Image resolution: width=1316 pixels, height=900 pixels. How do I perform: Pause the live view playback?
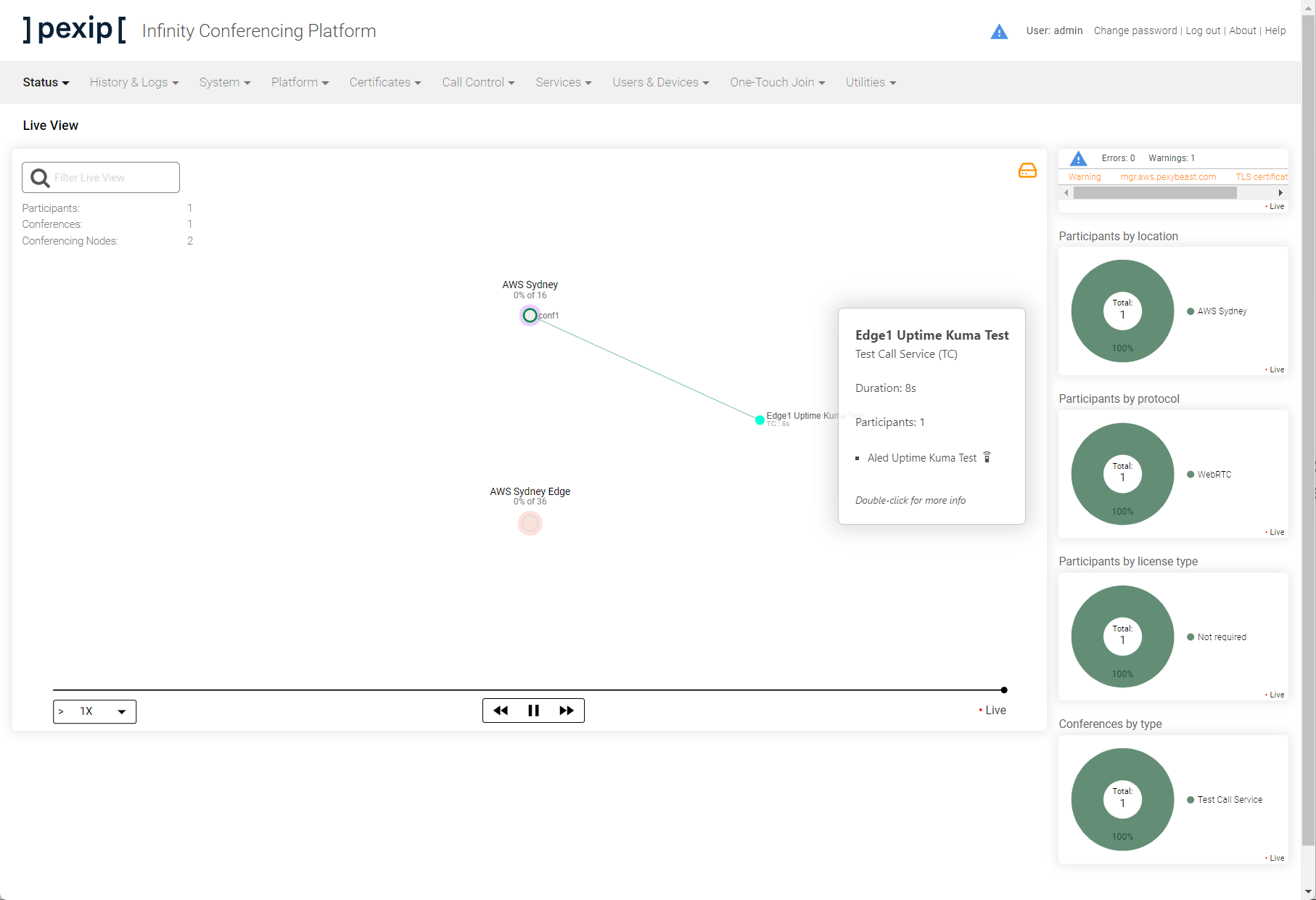coord(533,711)
